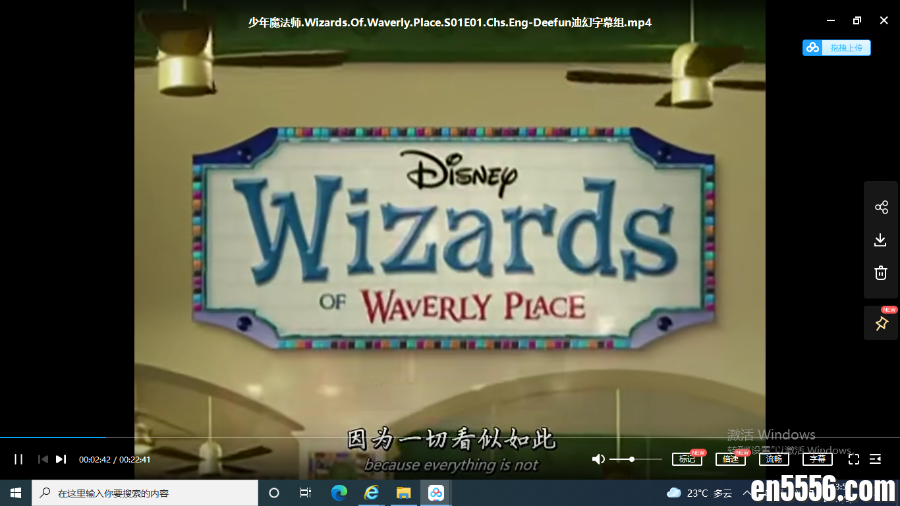Skip to the next video
This screenshot has height=506, width=900.
(61, 460)
